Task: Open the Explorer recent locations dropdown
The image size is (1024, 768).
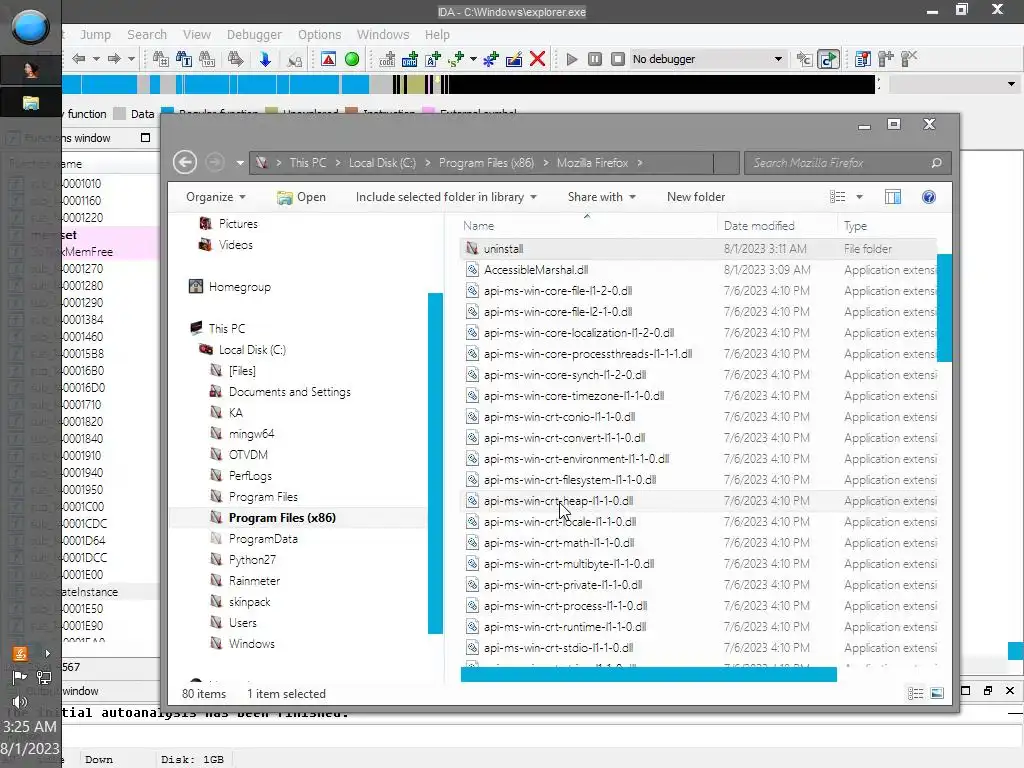Action: [x=240, y=163]
